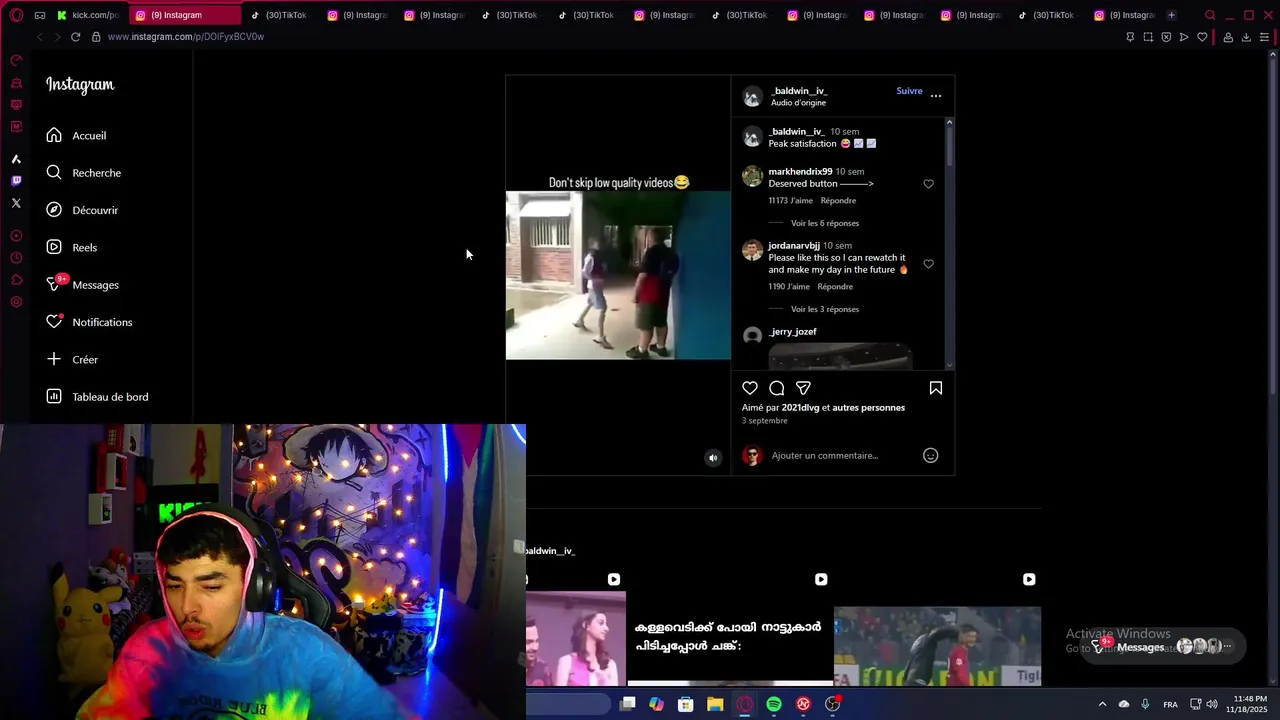This screenshot has height=720, width=1280.
Task: Like markhendrix99's comment
Action: pos(928,184)
